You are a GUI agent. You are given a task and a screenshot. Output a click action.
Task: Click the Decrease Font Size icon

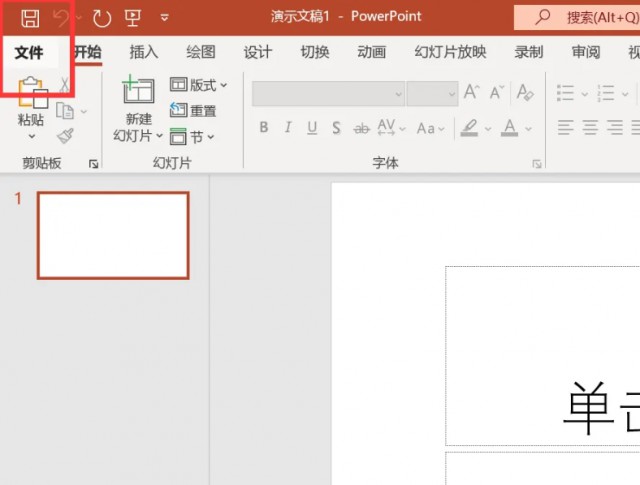click(497, 92)
